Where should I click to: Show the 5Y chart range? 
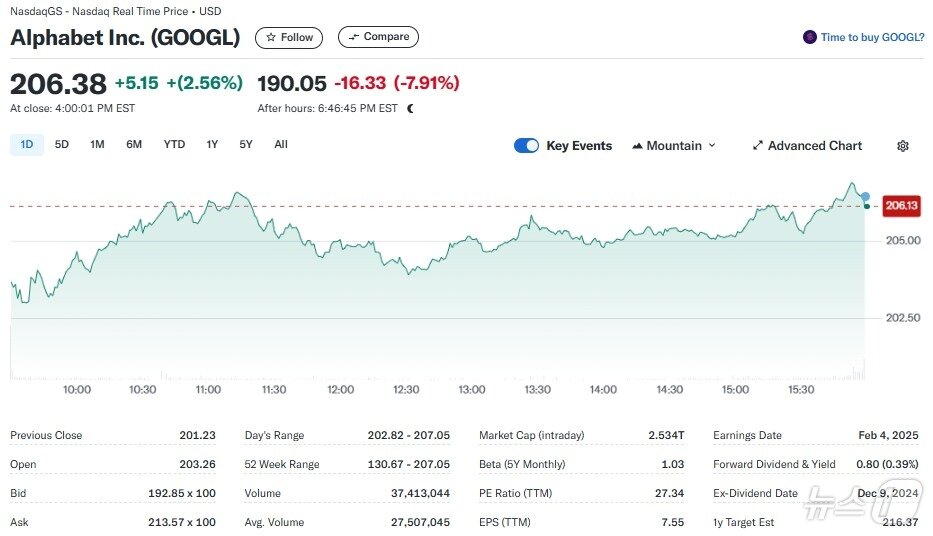(x=246, y=145)
